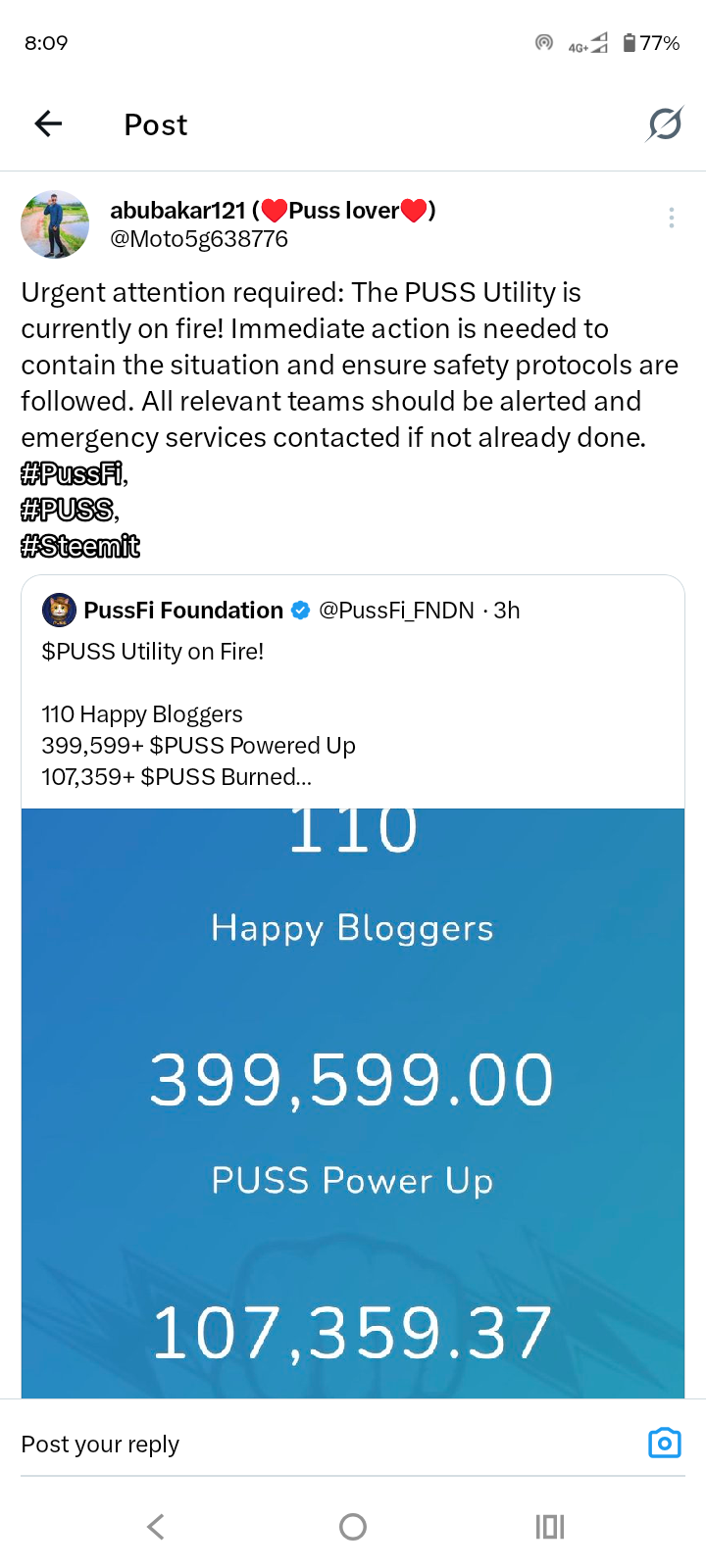Screen dimensions: 706x1568
Task: Tap the @Moto5g638776 username handle
Action: 199,239
